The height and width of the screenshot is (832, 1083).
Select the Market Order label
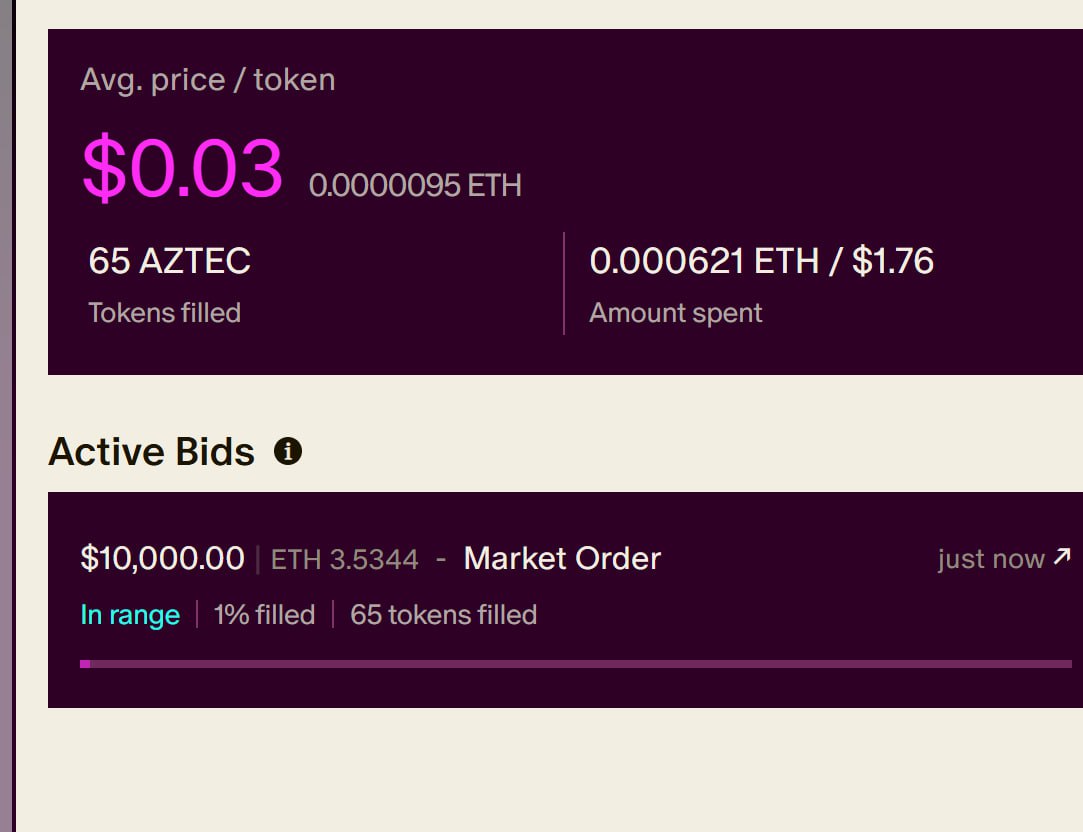[562, 558]
